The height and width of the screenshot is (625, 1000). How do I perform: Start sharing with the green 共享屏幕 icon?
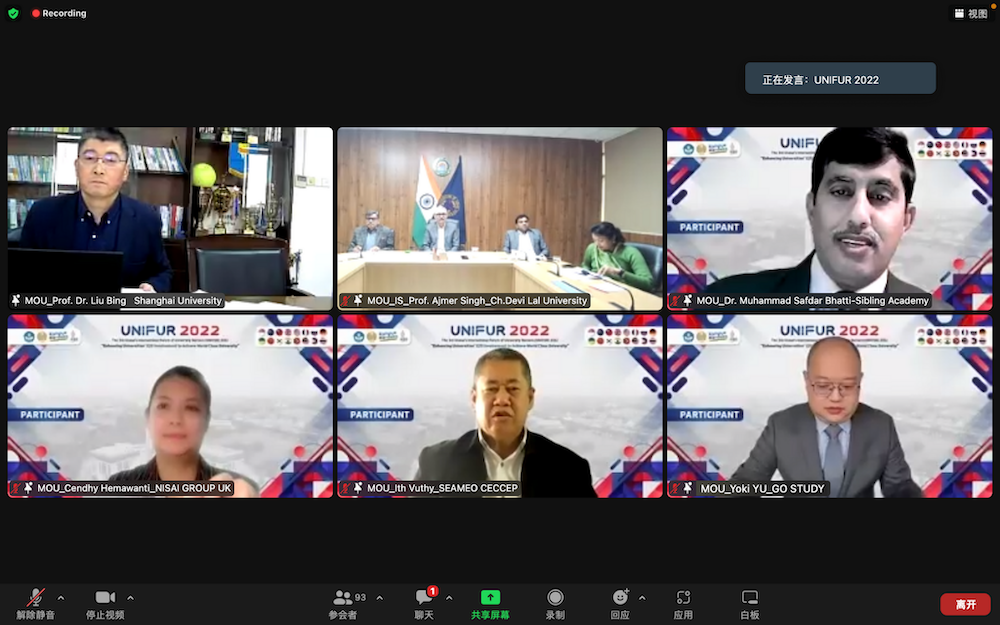coord(490,598)
